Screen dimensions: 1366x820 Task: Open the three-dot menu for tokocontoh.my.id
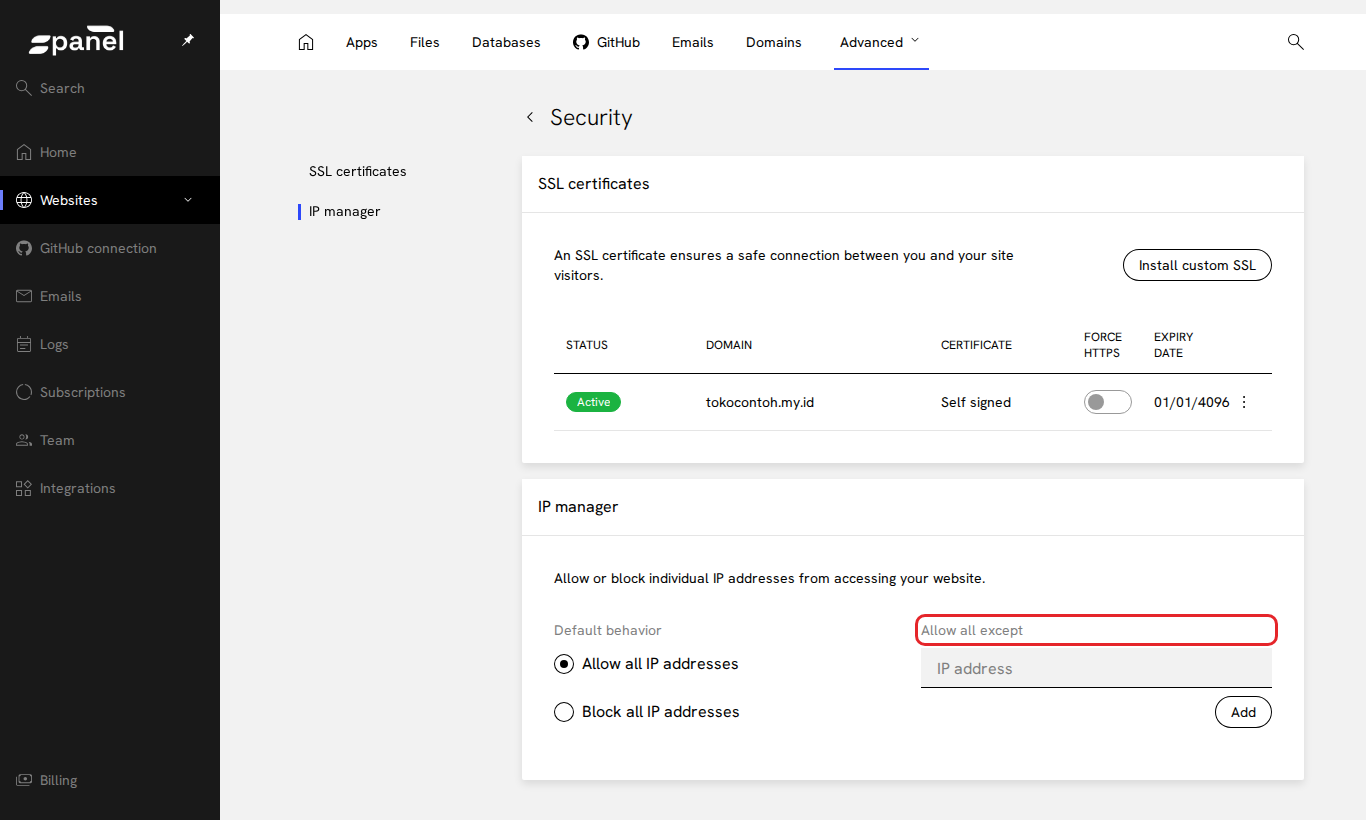click(1244, 402)
